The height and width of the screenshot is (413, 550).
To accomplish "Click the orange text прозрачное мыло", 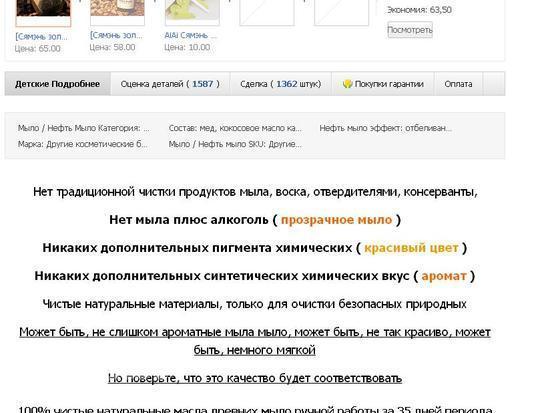I will [x=336, y=220].
